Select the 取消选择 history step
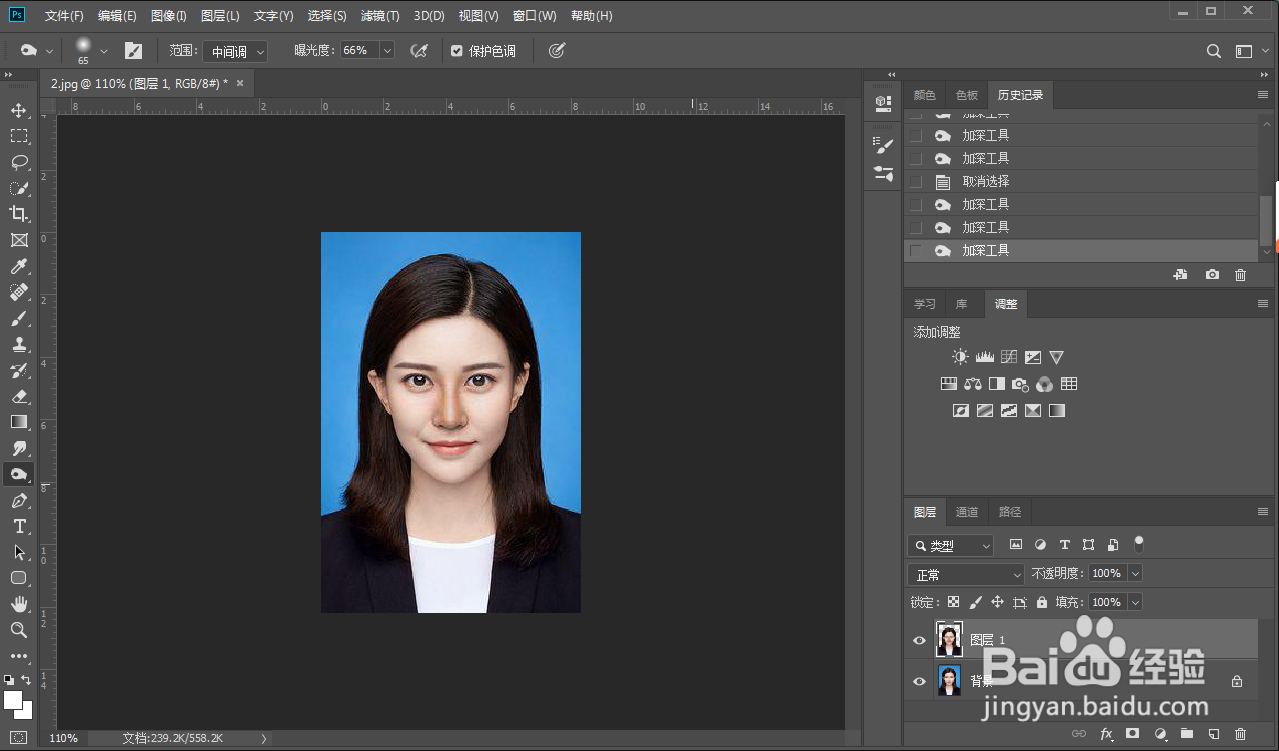This screenshot has width=1279, height=751. 985,182
